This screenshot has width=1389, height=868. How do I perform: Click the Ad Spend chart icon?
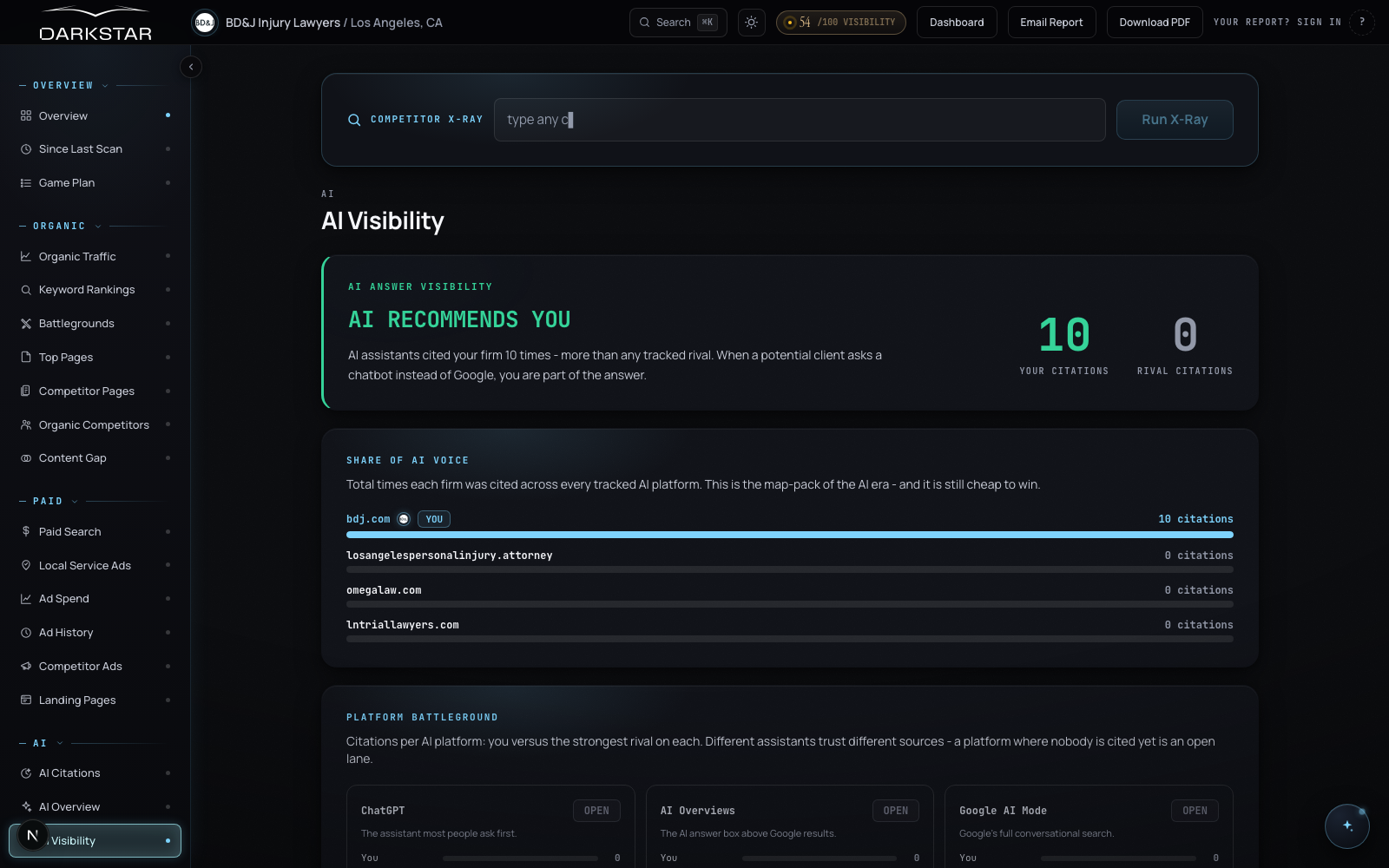[x=26, y=599]
